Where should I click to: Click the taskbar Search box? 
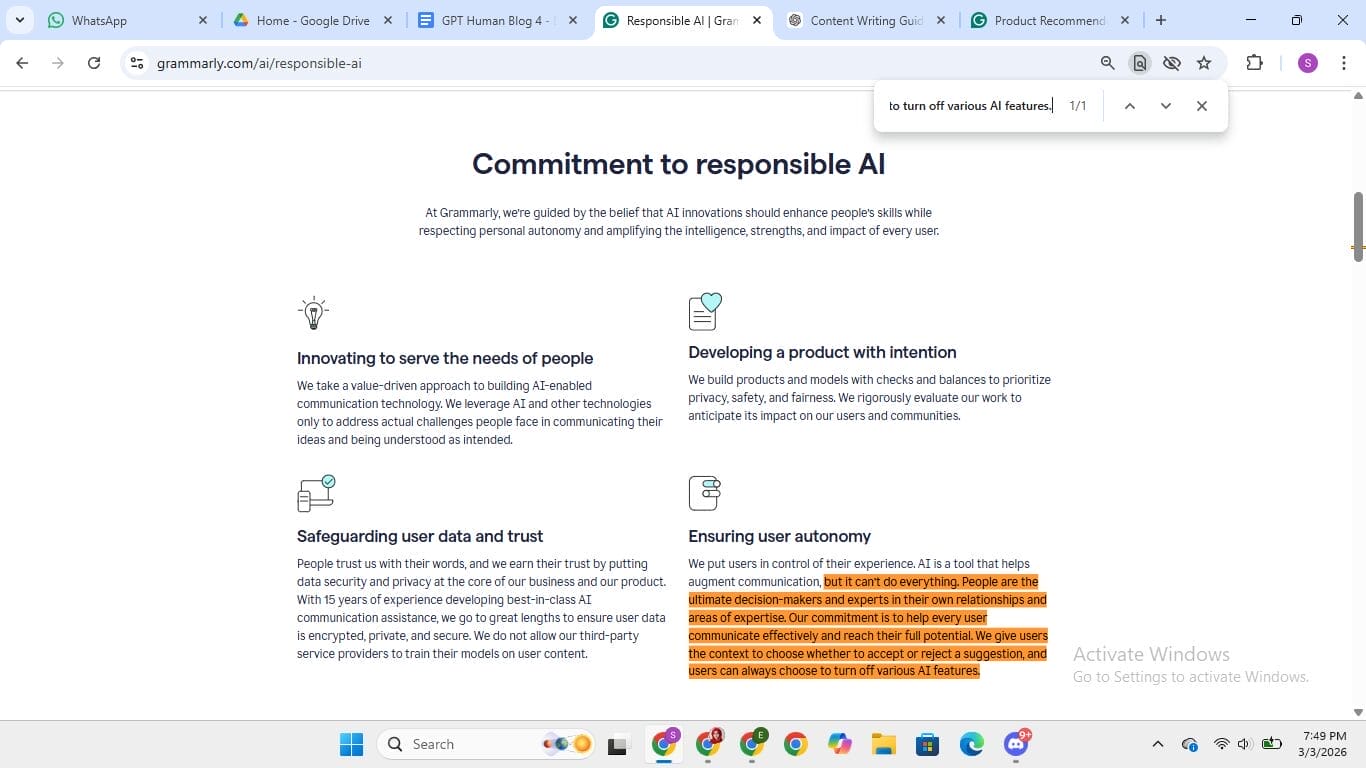point(487,744)
